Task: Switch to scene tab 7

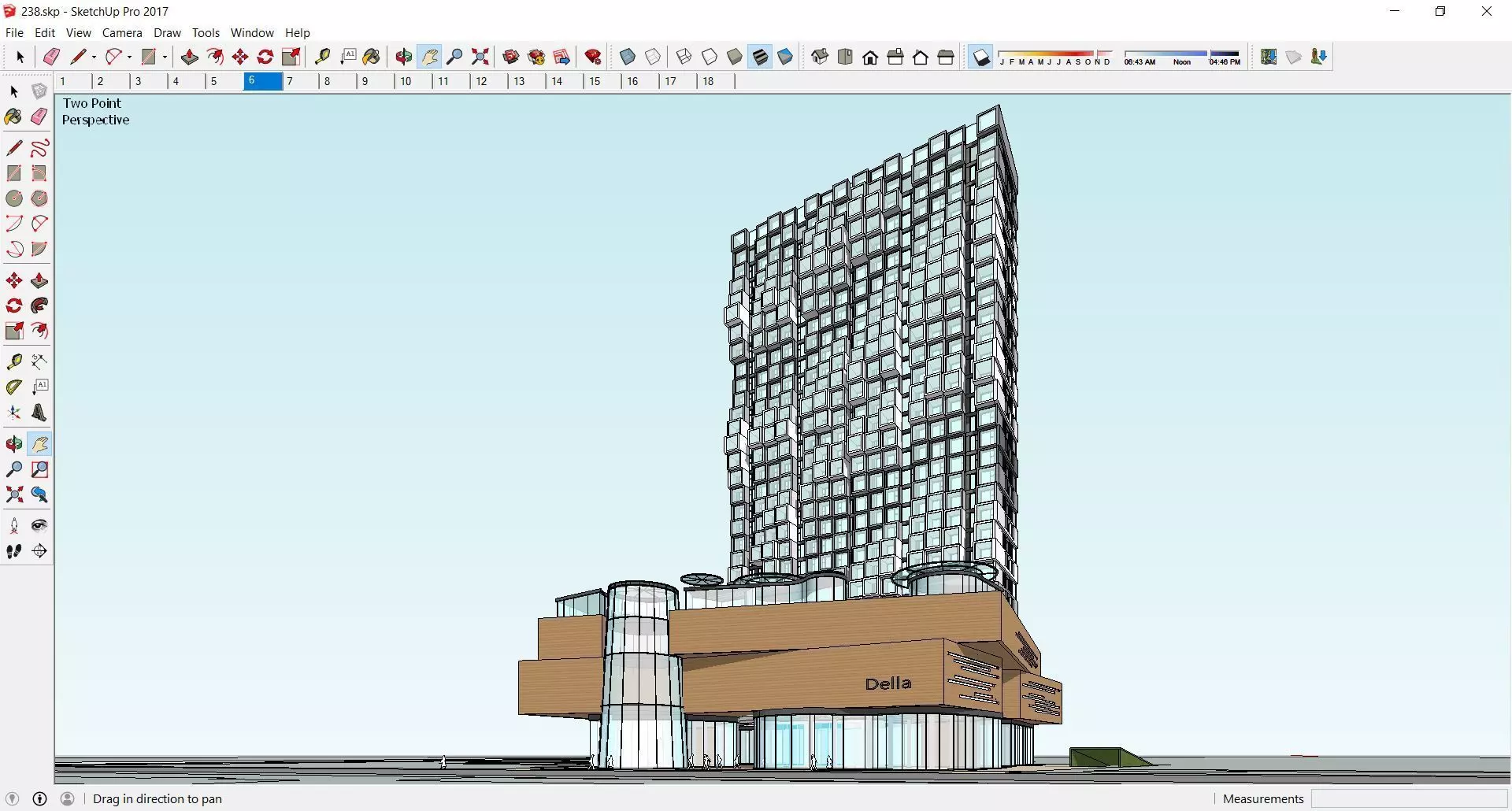Action: (x=301, y=81)
